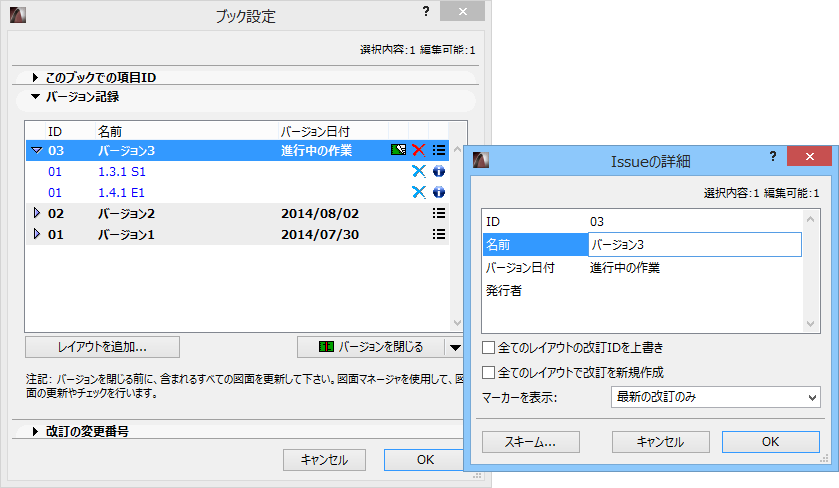Select バージョン日付 row in Issue details

tap(642, 268)
